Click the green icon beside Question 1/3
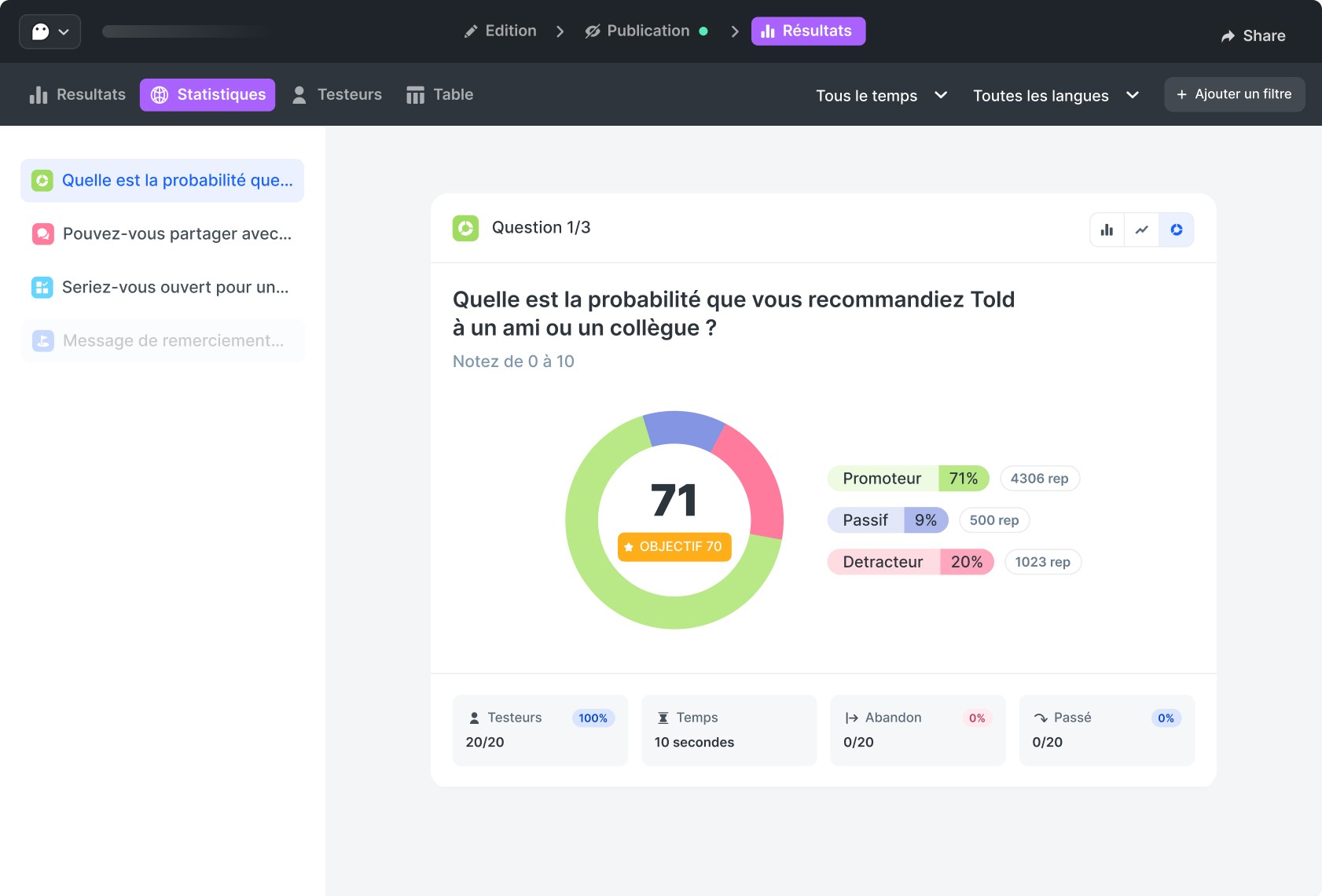This screenshot has width=1322, height=896. point(465,228)
